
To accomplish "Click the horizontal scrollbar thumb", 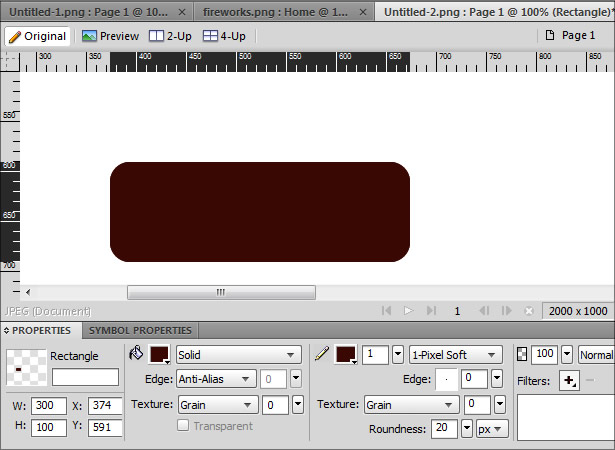I will (x=221, y=292).
